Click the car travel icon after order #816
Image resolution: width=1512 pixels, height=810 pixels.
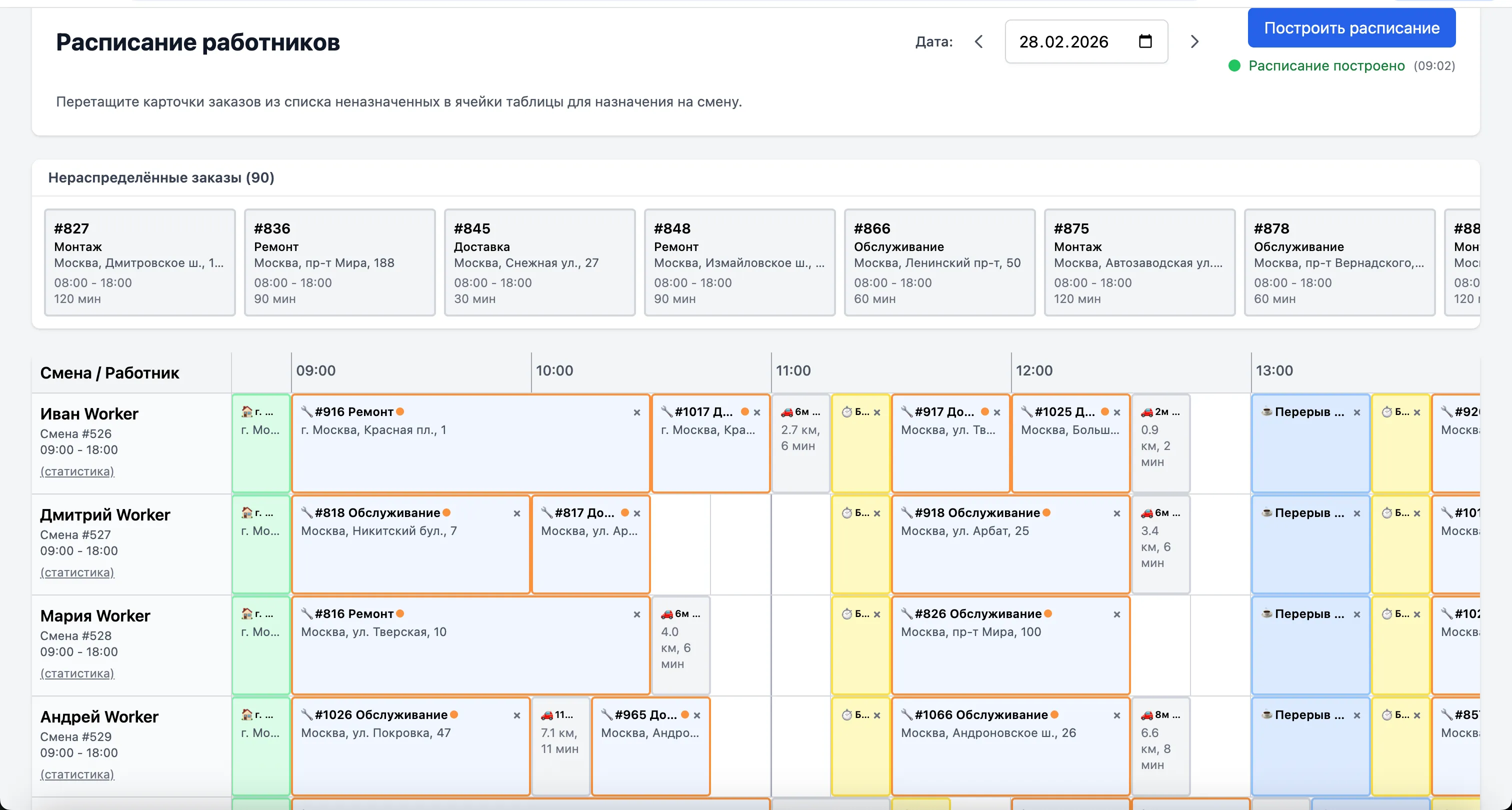click(x=667, y=614)
